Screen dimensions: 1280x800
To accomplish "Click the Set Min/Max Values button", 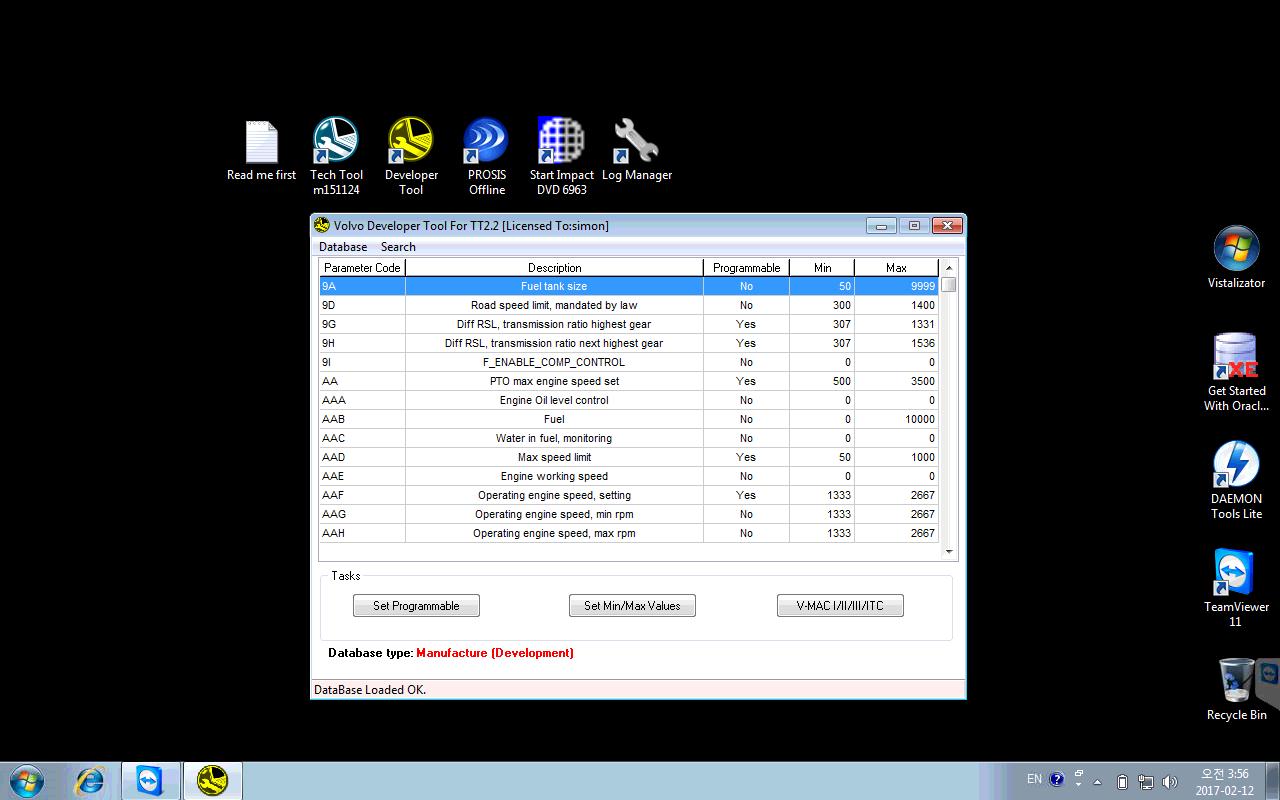I will coord(632,606).
